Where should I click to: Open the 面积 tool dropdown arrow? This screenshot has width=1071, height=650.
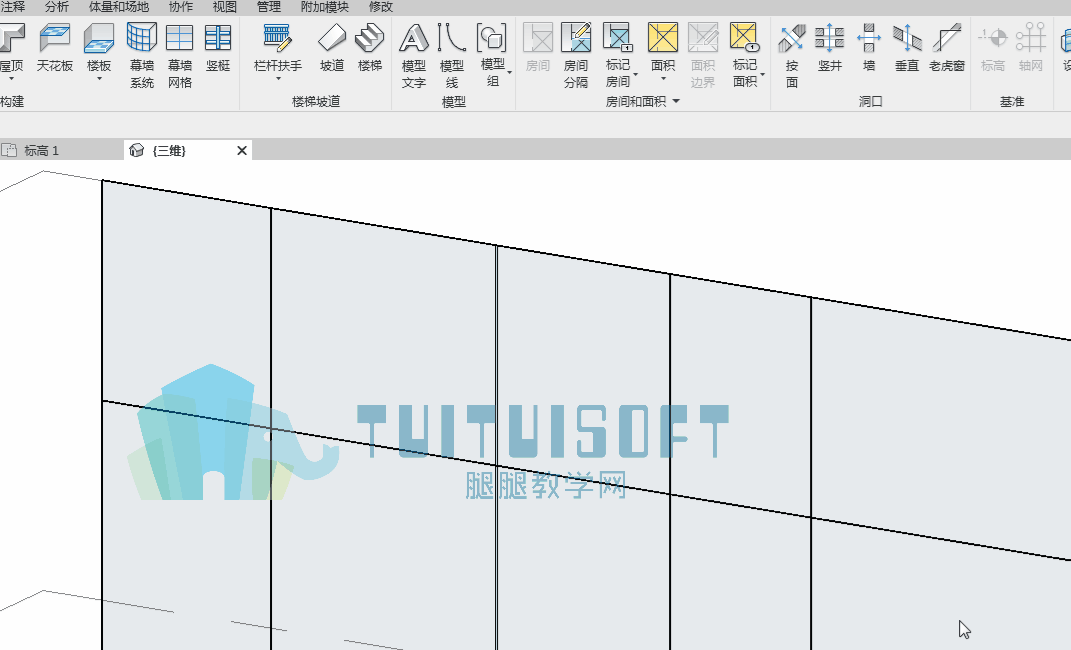click(x=663, y=79)
